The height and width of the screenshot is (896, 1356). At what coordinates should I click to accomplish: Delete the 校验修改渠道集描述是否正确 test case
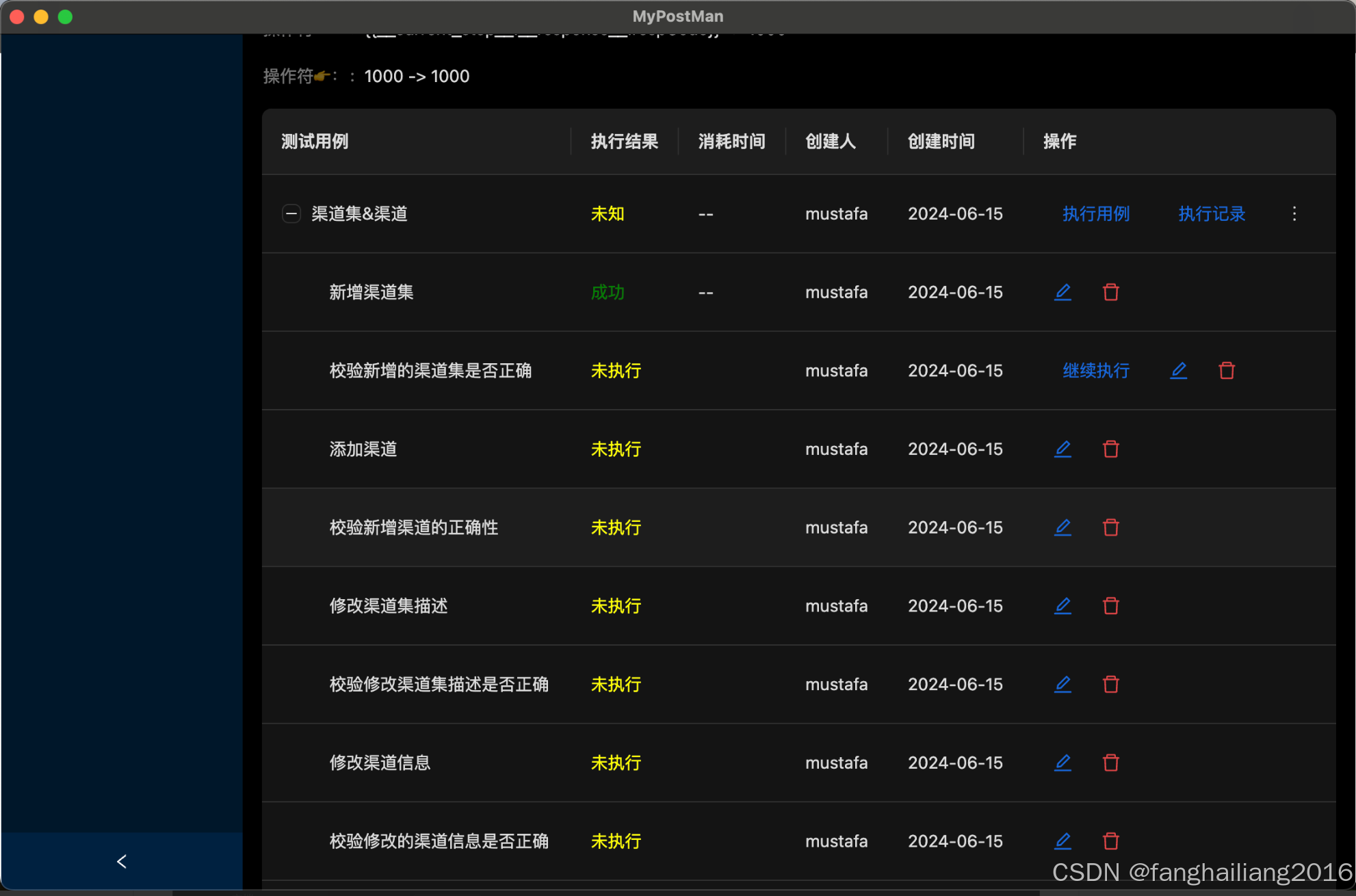1110,684
